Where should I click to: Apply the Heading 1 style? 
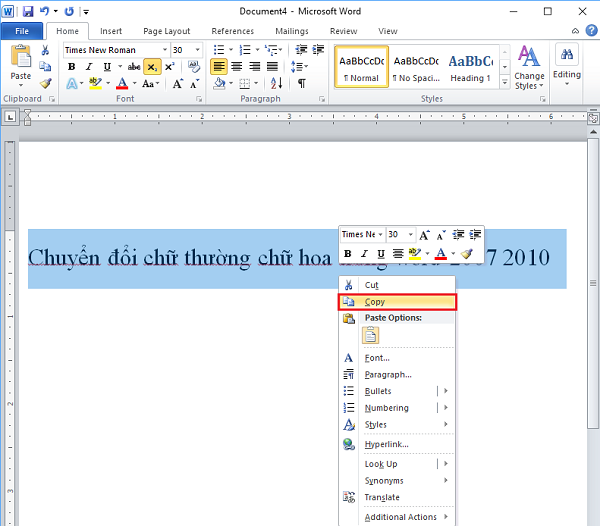click(x=471, y=67)
